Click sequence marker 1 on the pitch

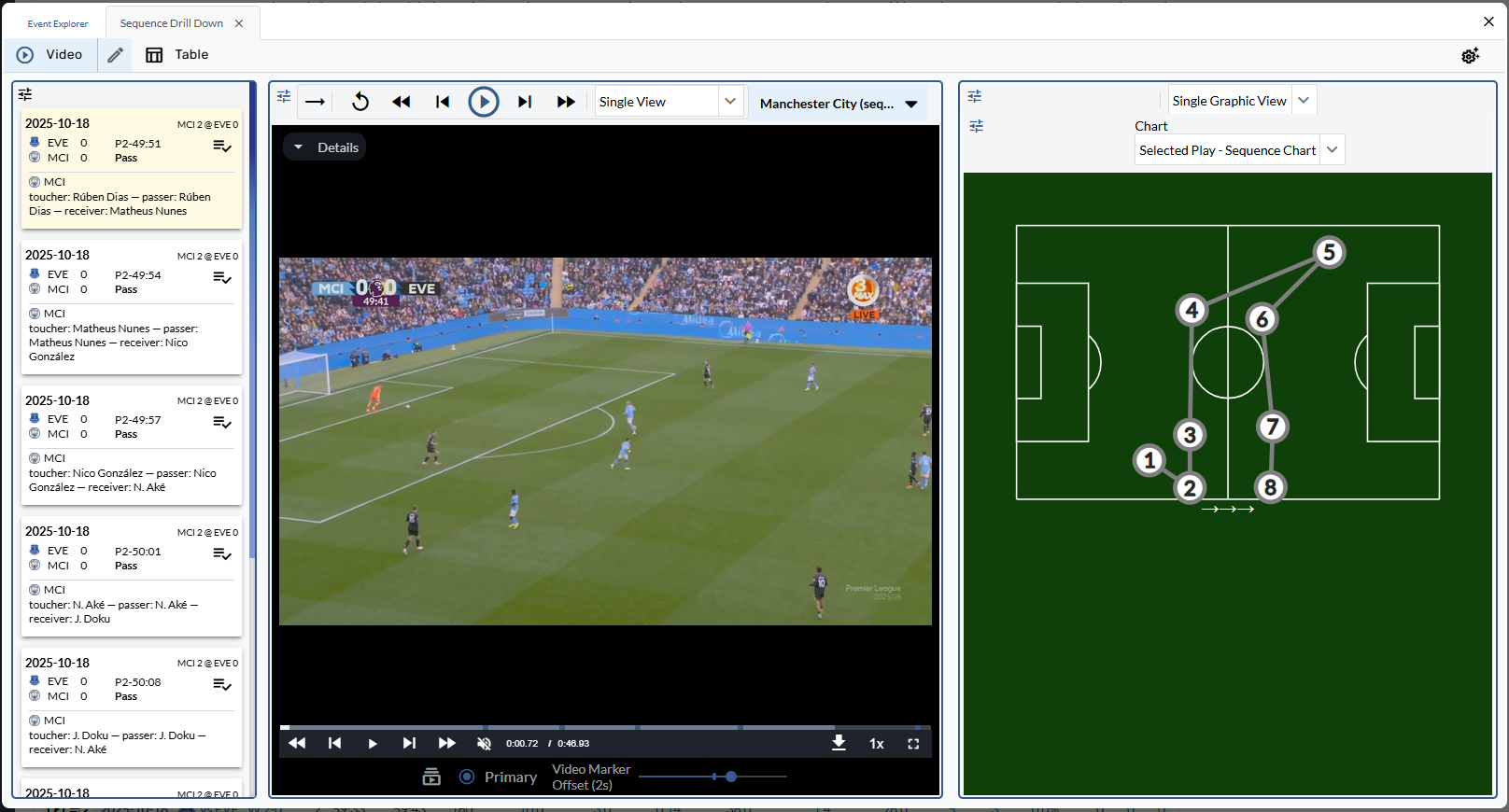1149,460
